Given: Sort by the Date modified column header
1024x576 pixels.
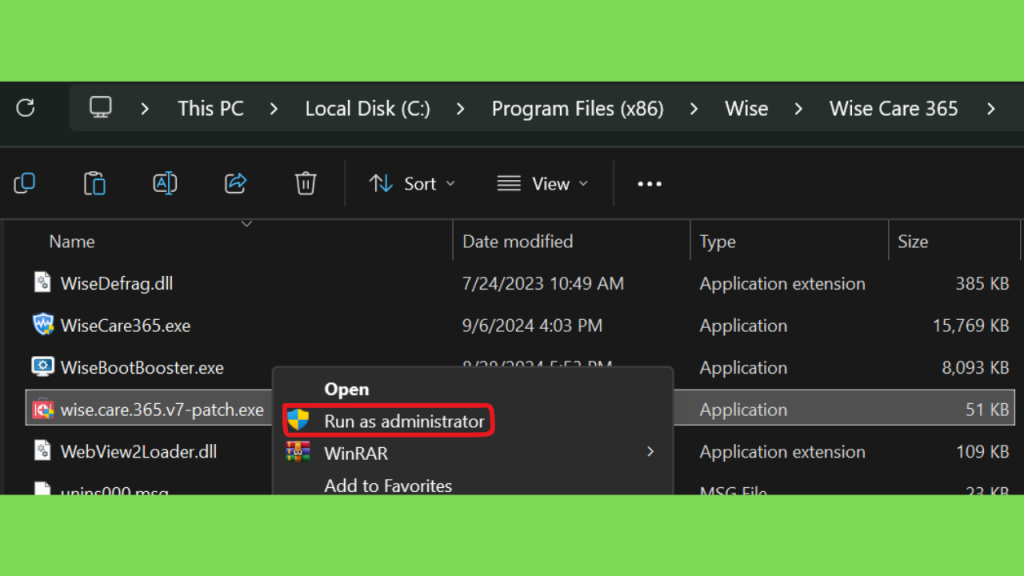Looking at the screenshot, I should (518, 241).
